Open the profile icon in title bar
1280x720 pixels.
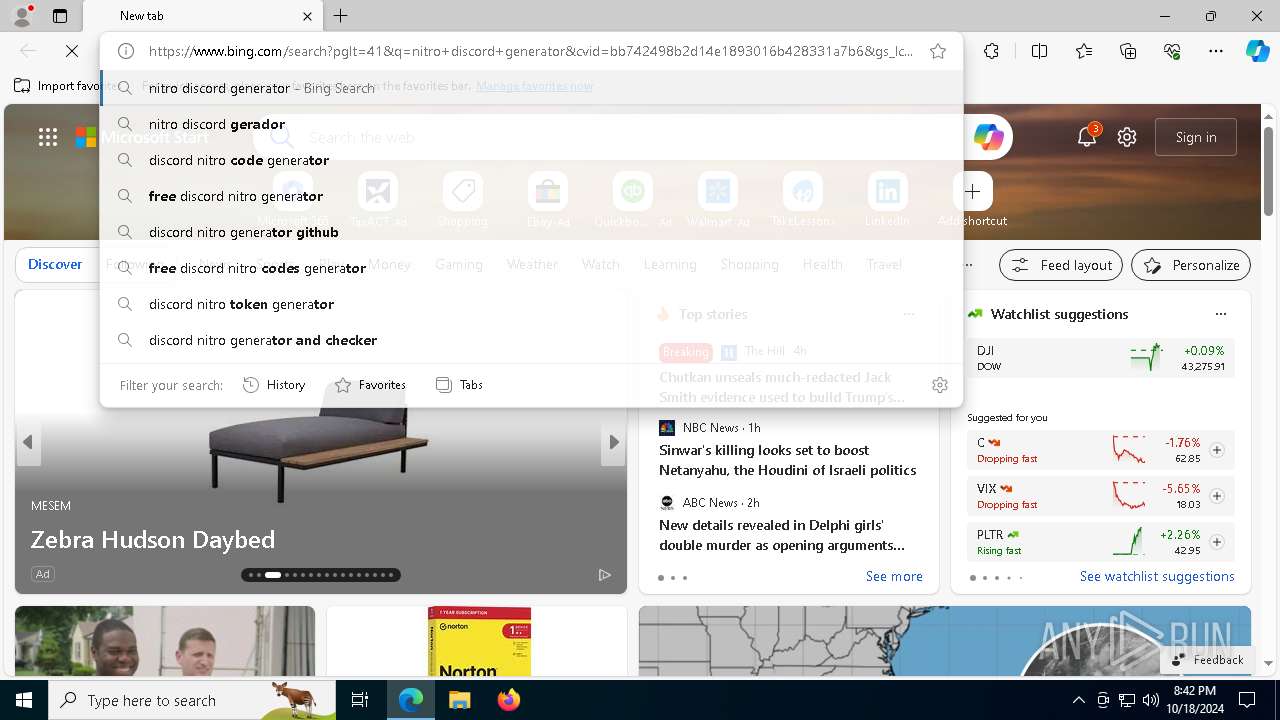22,16
